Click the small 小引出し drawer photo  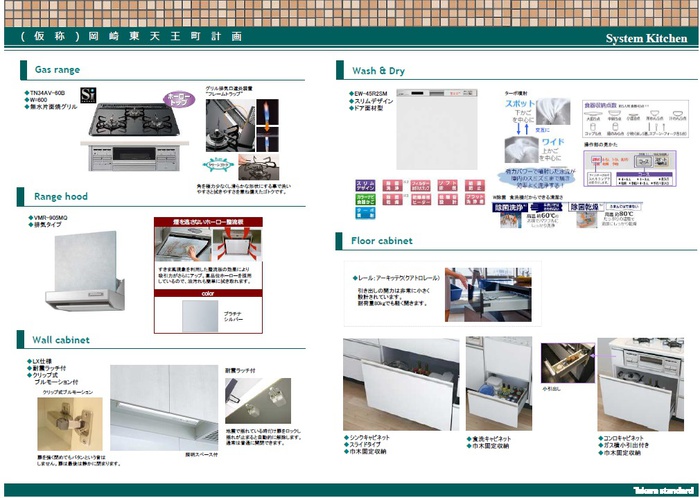click(x=567, y=363)
